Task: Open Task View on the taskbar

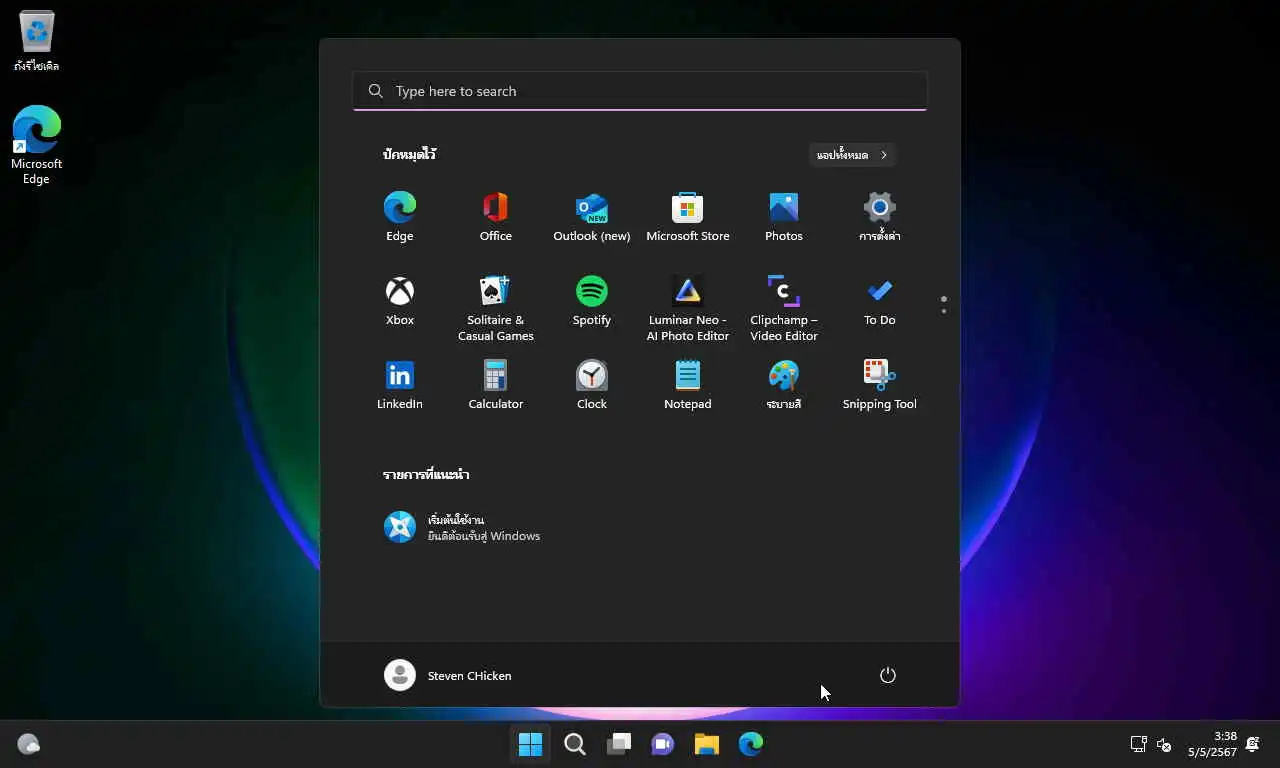Action: (618, 744)
